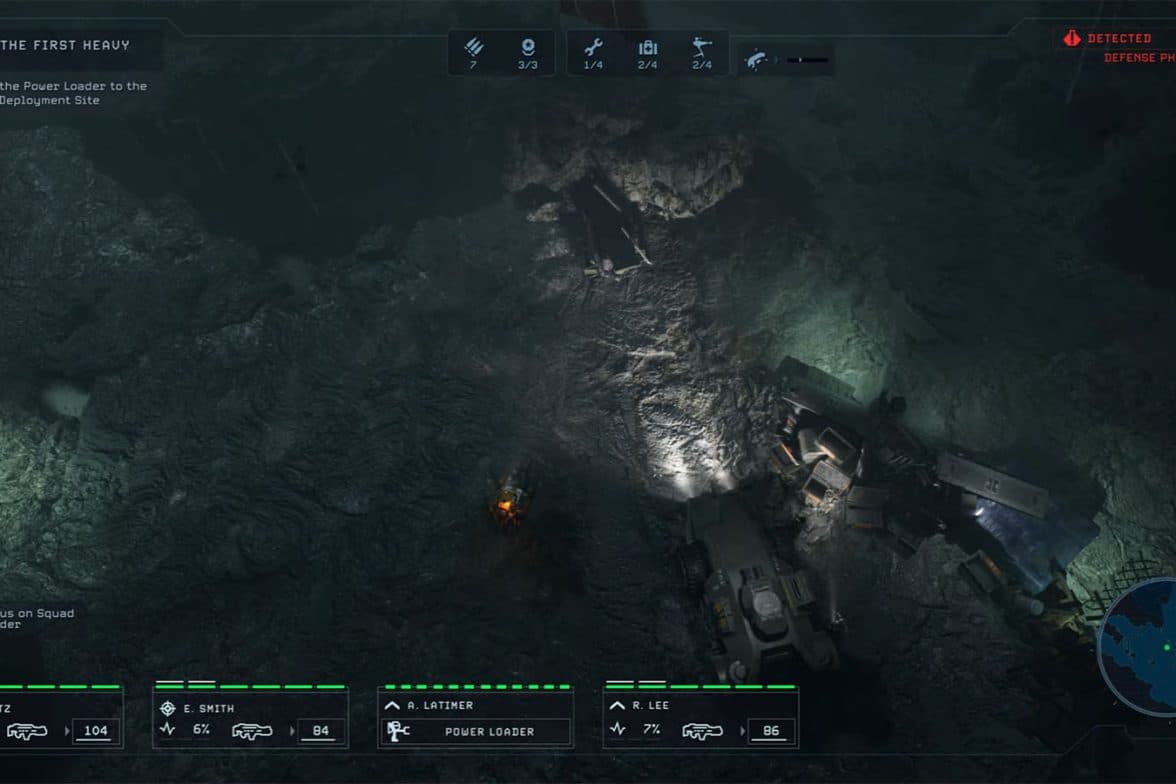Click the red detected alert icon
The width and height of the screenshot is (1176, 784).
click(1072, 38)
